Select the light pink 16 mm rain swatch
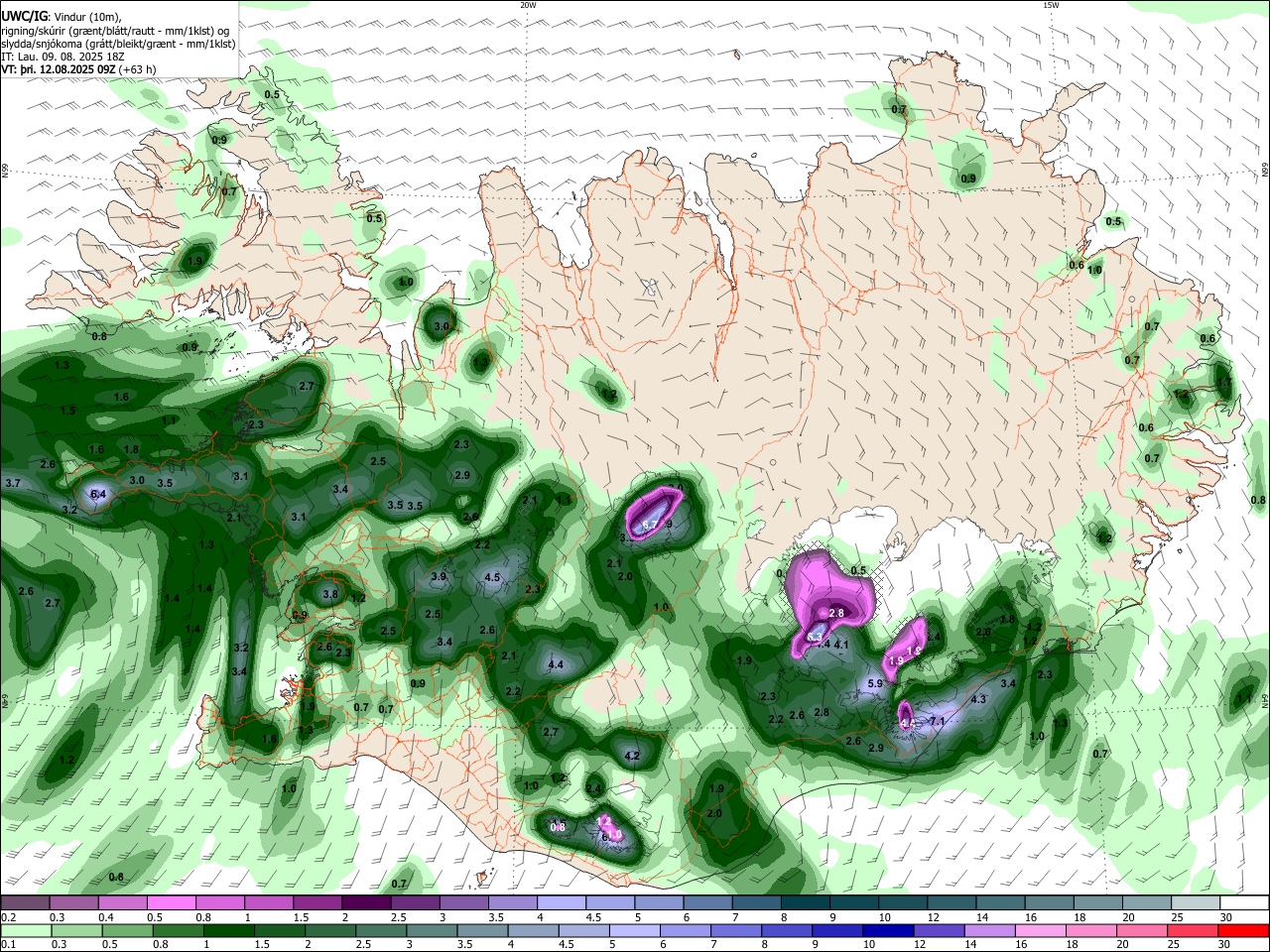 pyautogui.click(x=1040, y=931)
